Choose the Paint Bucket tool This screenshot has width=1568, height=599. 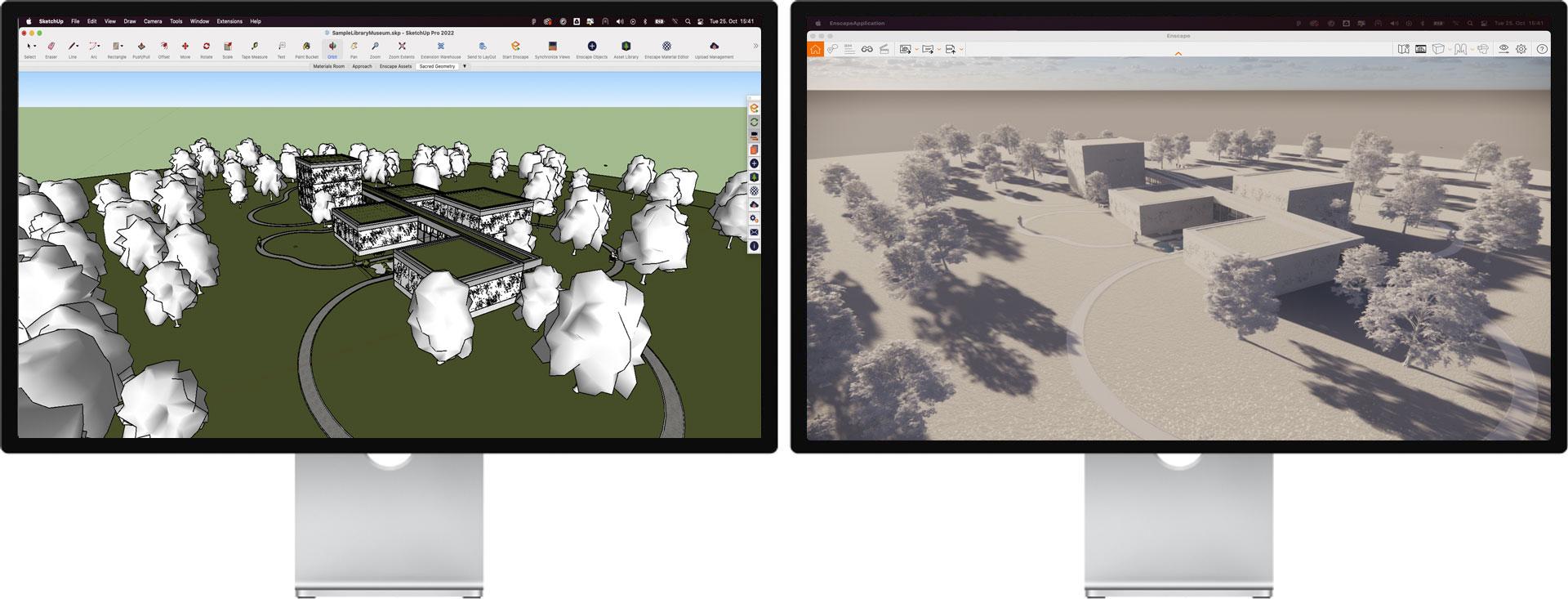click(306, 47)
